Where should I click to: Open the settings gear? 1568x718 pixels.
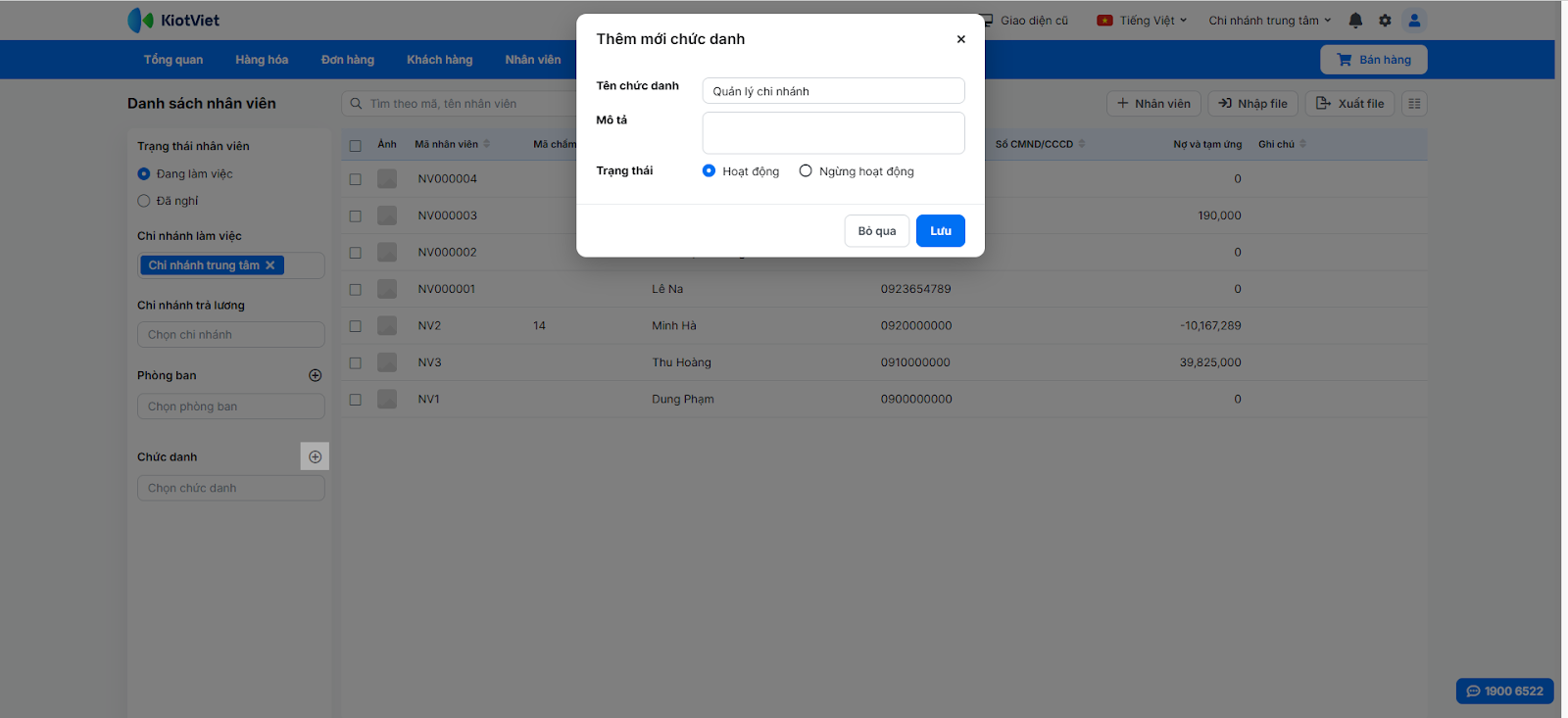click(x=1385, y=21)
